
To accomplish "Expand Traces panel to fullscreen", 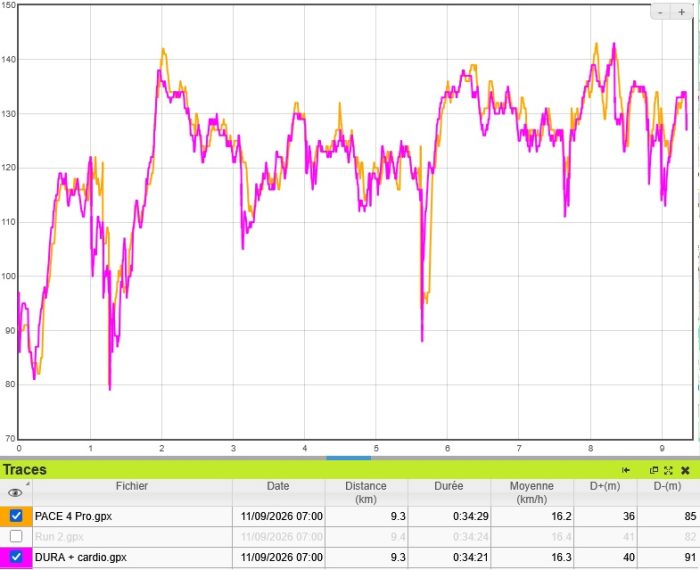I will [x=668, y=470].
